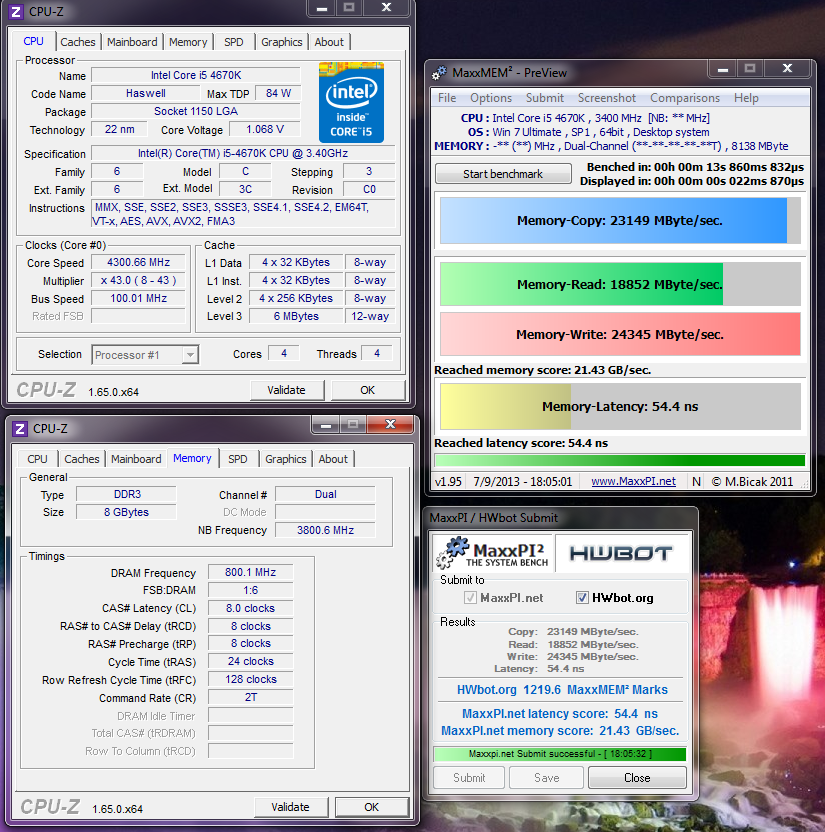The height and width of the screenshot is (832, 825).
Task: Show About tab in top CPU-Z window
Action: (329, 42)
